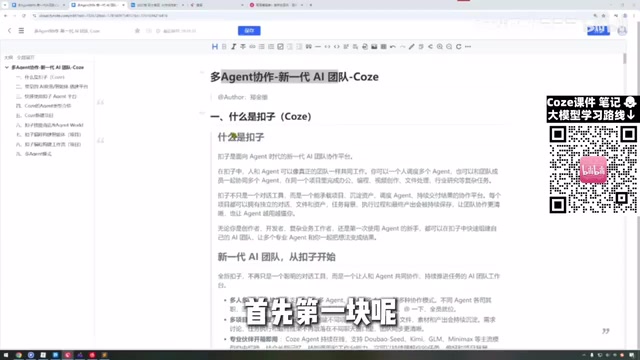Fold the 一、什么是扣子 heading marker
The image size is (640, 360).
(202, 113)
